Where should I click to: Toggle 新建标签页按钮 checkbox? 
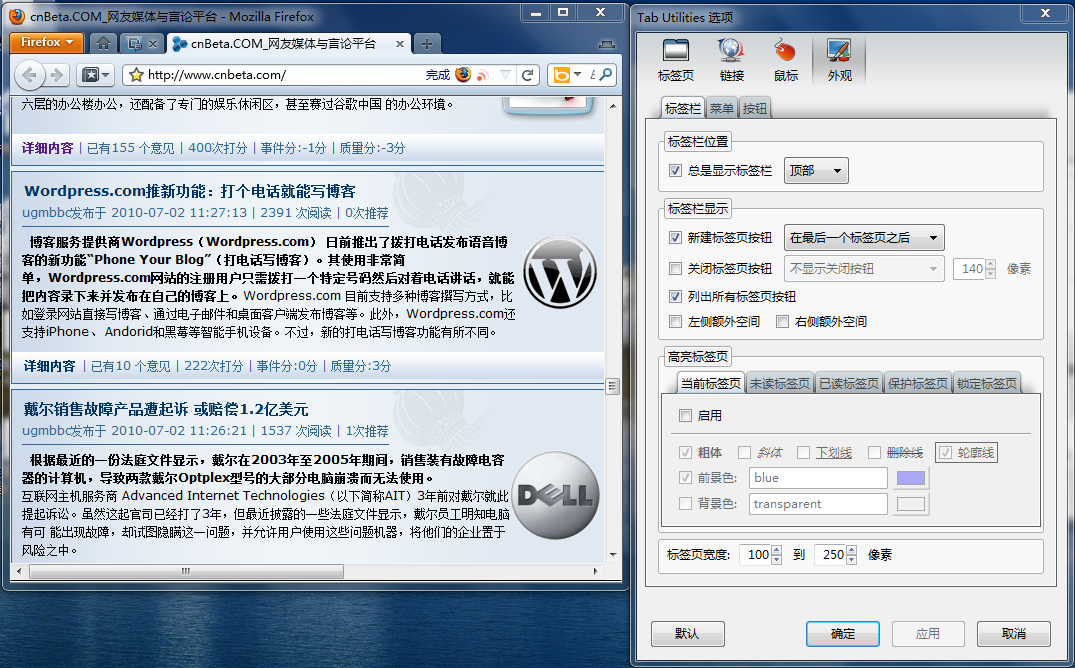click(675, 238)
